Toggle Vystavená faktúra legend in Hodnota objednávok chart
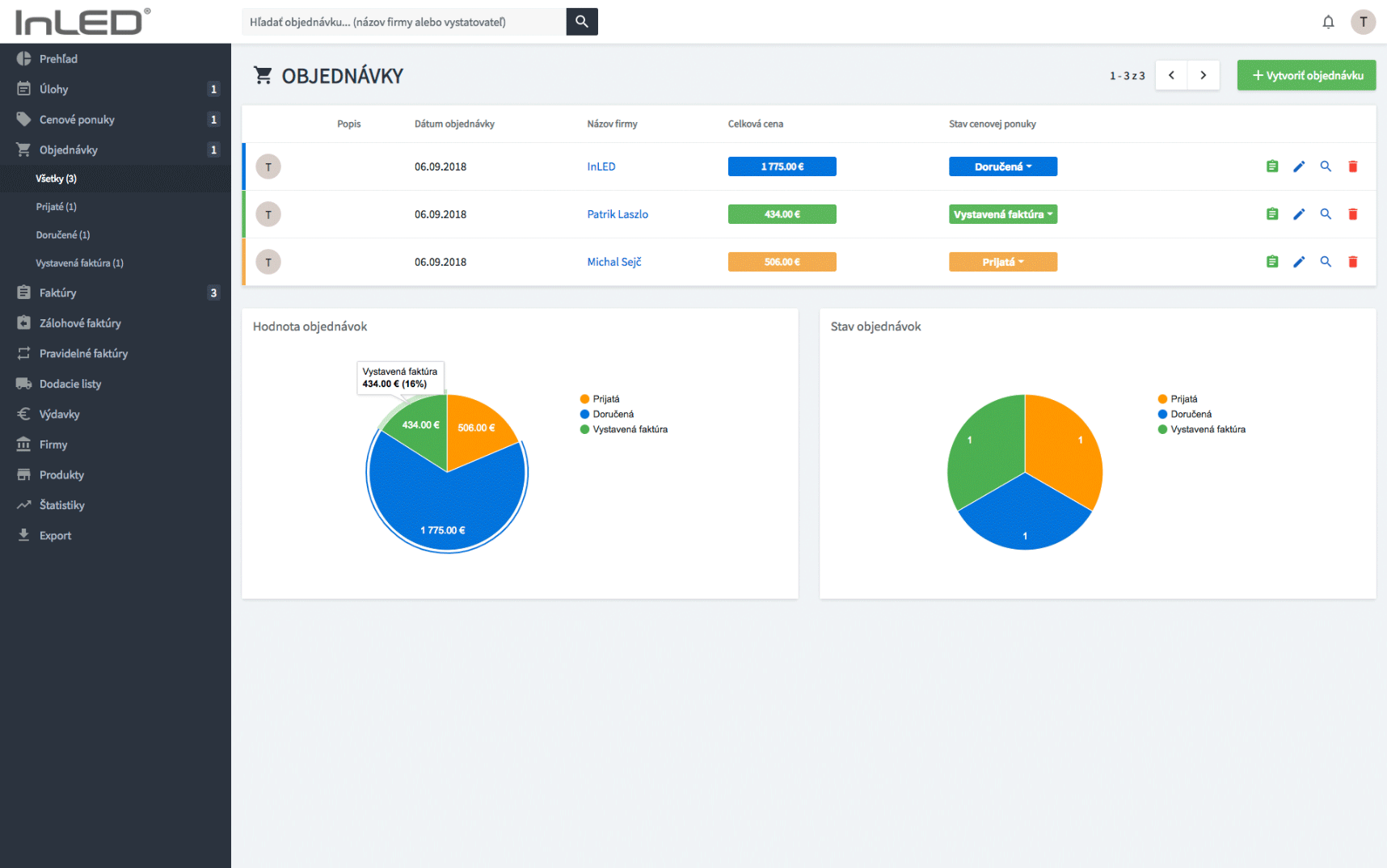 click(x=624, y=430)
